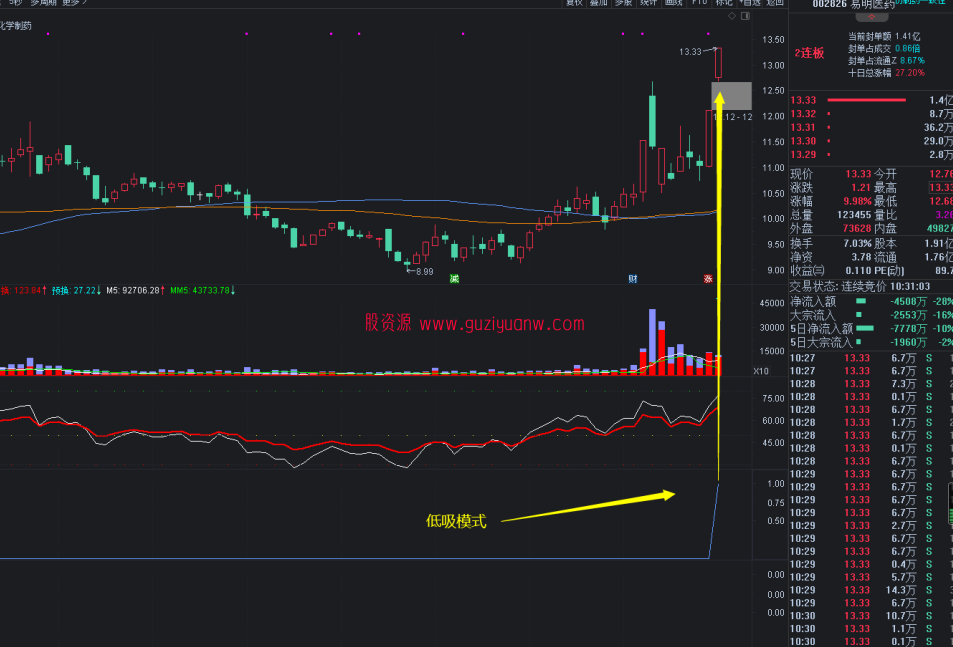Click the 45000 volume axis label
953x647 pixels.
coord(772,303)
